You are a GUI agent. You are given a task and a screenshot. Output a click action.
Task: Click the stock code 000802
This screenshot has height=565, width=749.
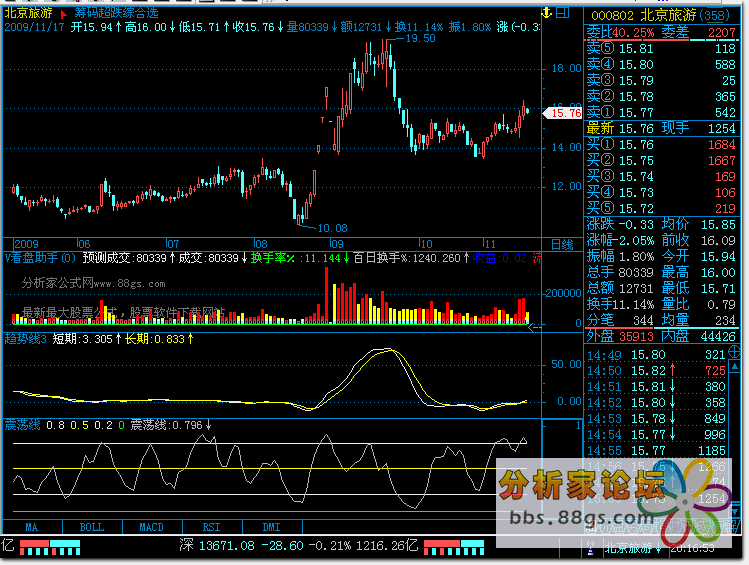[x=612, y=16]
